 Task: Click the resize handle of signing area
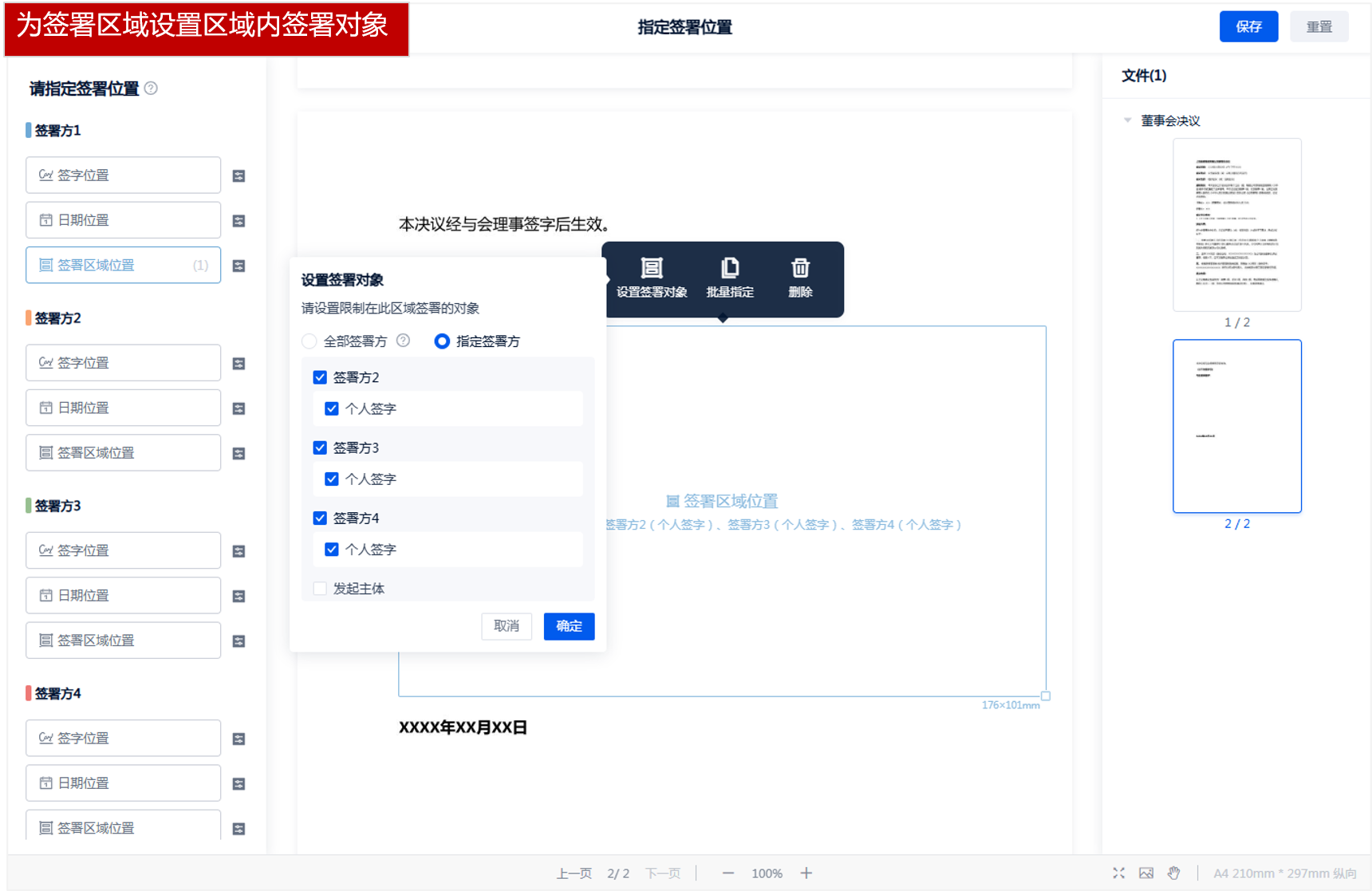coord(1045,696)
